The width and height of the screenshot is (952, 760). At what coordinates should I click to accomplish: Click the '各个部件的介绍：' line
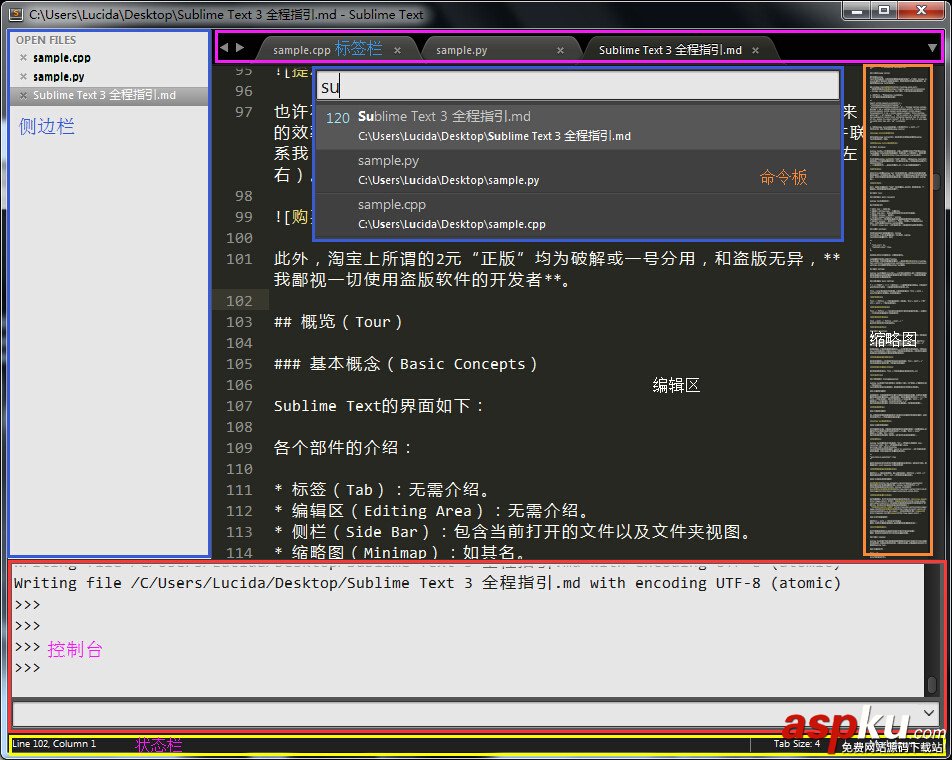click(344, 448)
